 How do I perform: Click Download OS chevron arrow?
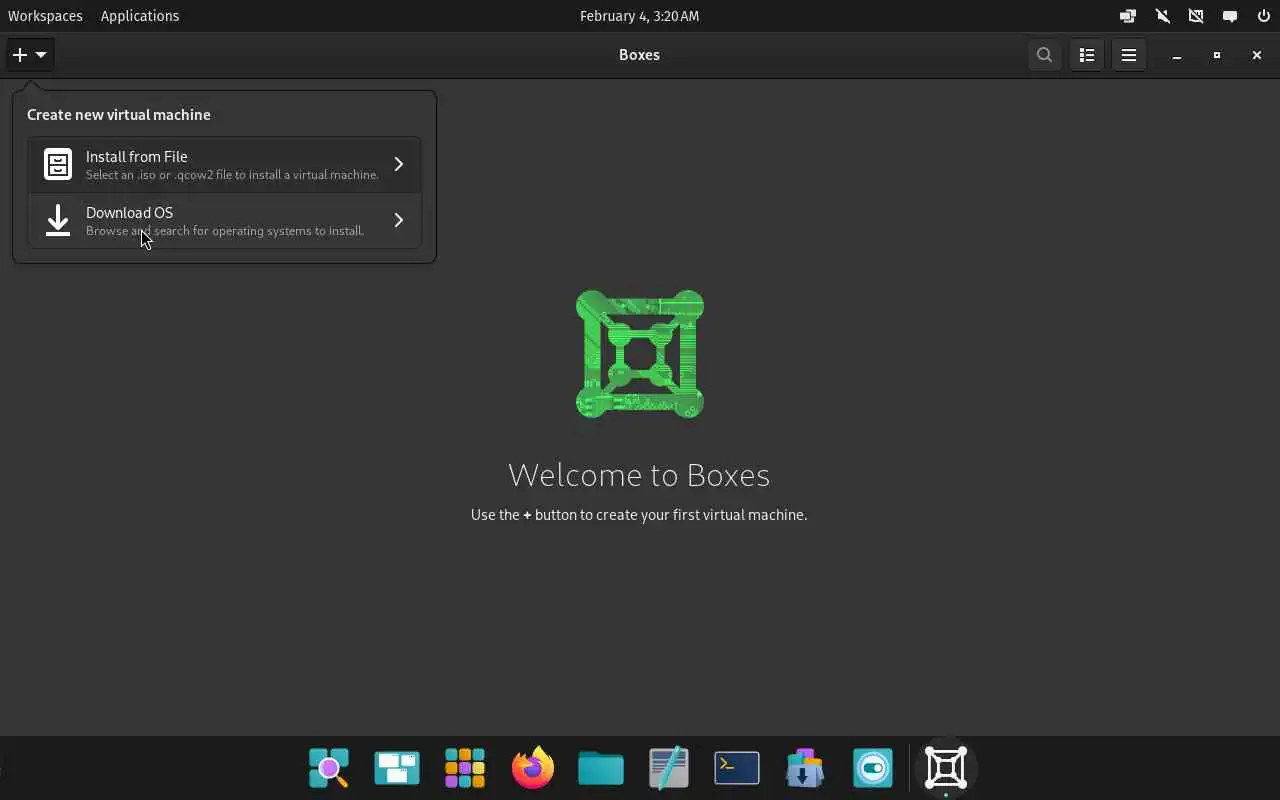click(x=399, y=220)
